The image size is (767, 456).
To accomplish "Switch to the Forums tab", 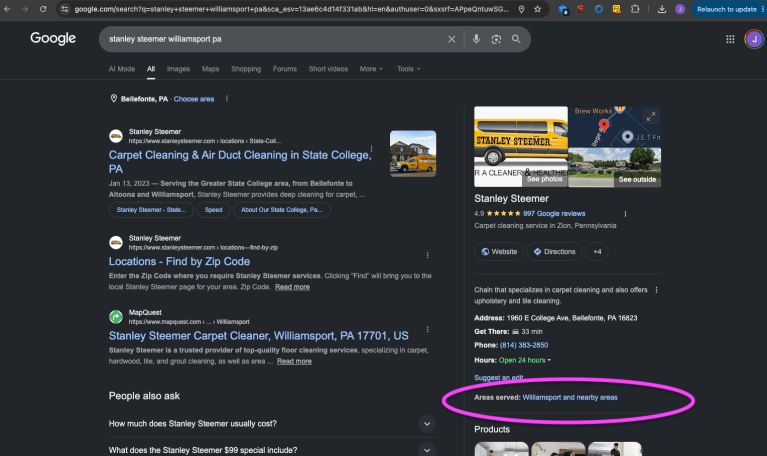I will 285,69.
